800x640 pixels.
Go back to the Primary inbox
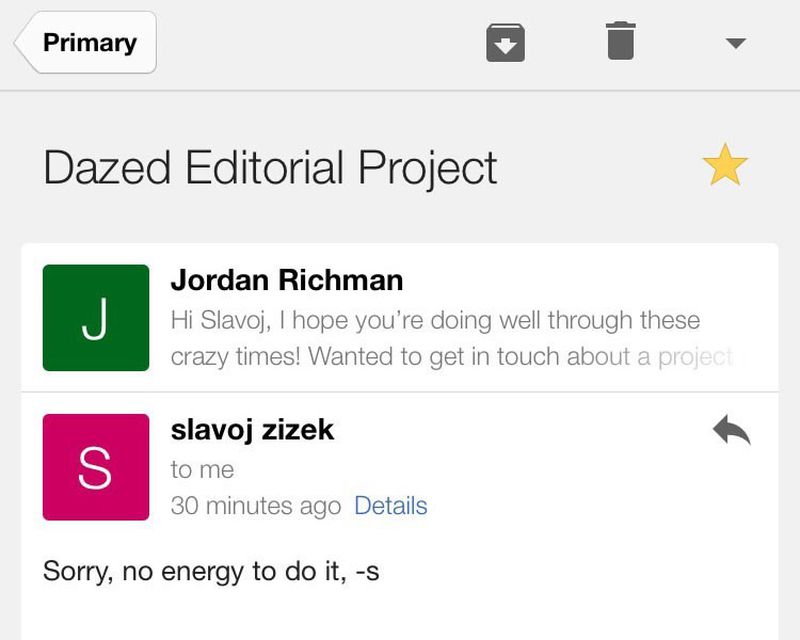point(88,43)
